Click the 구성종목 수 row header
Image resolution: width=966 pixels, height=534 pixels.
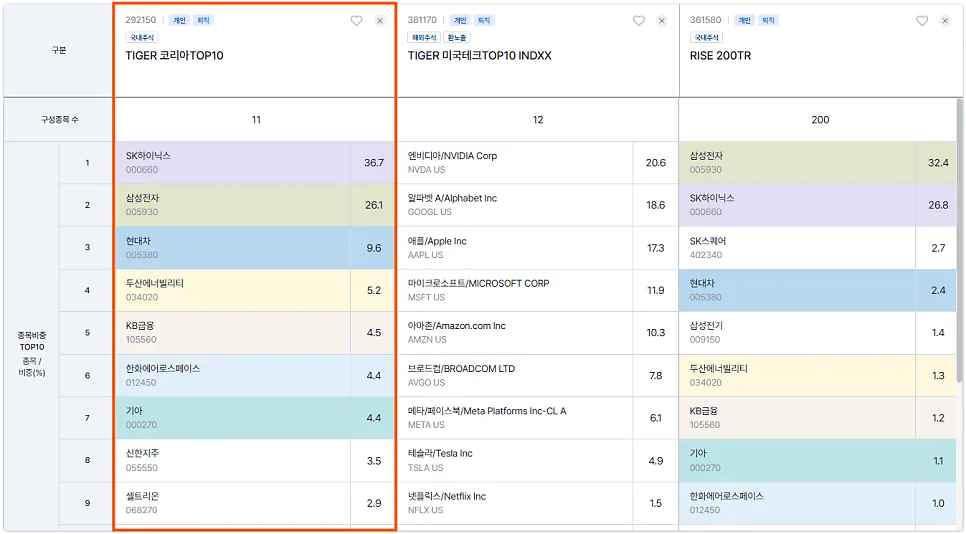(x=59, y=119)
